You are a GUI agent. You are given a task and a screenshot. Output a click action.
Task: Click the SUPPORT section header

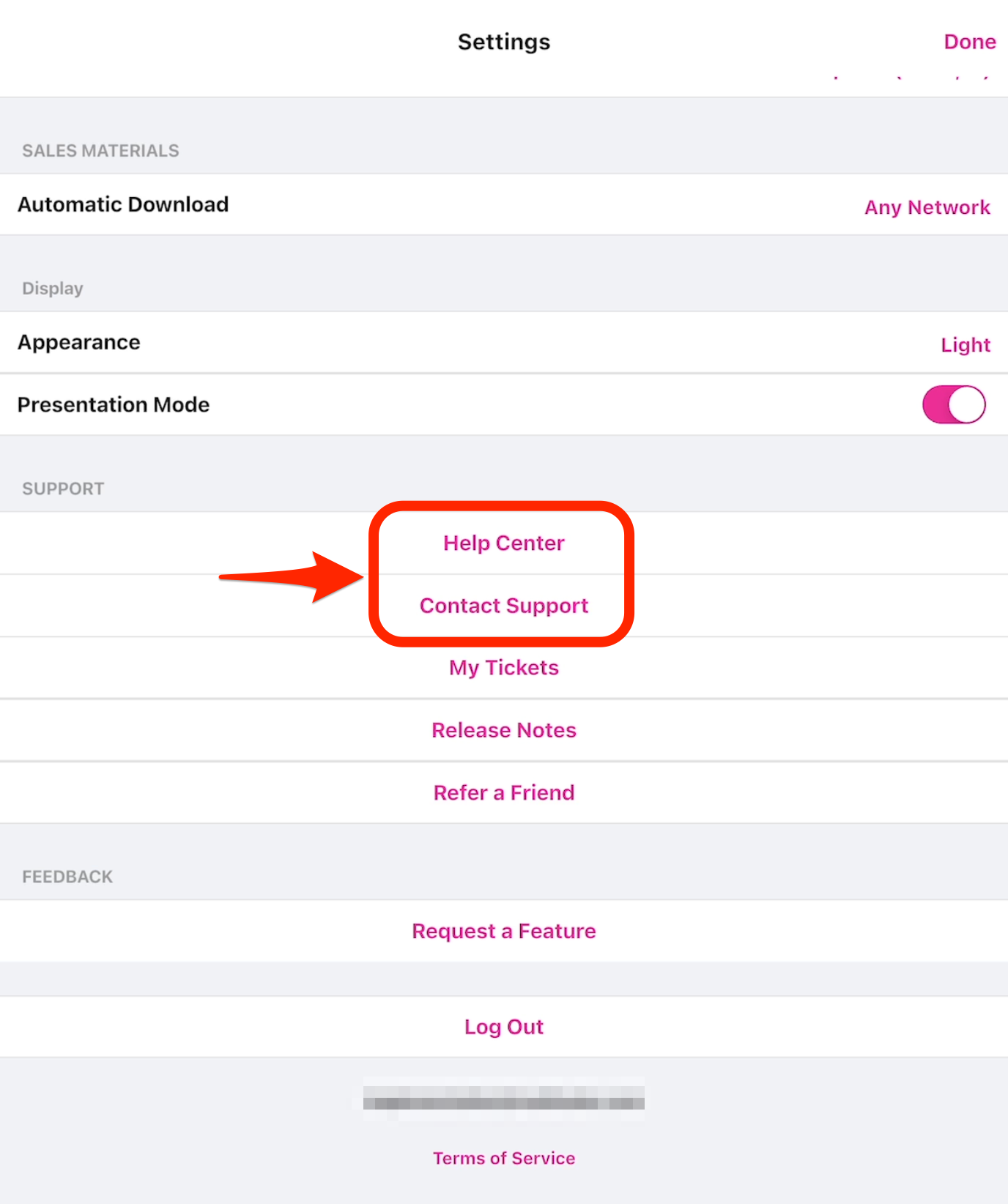tap(63, 488)
